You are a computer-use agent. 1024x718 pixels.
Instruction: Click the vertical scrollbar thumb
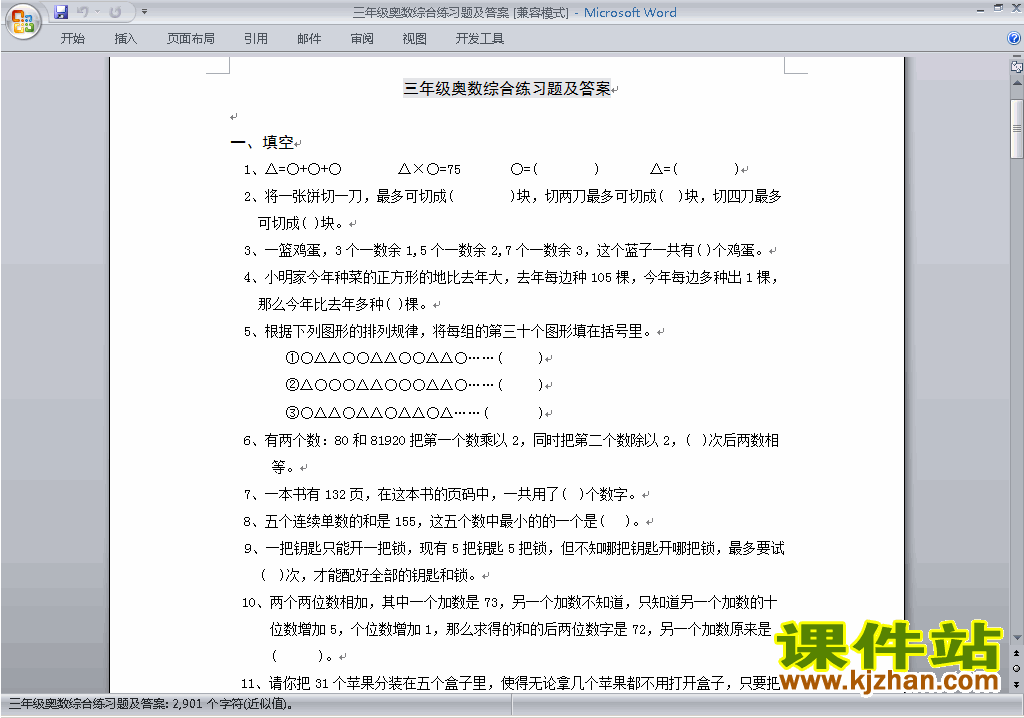(x=1016, y=129)
